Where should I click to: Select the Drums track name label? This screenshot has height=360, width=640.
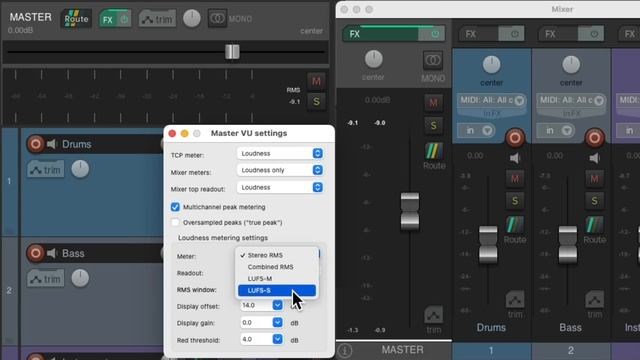coord(77,144)
